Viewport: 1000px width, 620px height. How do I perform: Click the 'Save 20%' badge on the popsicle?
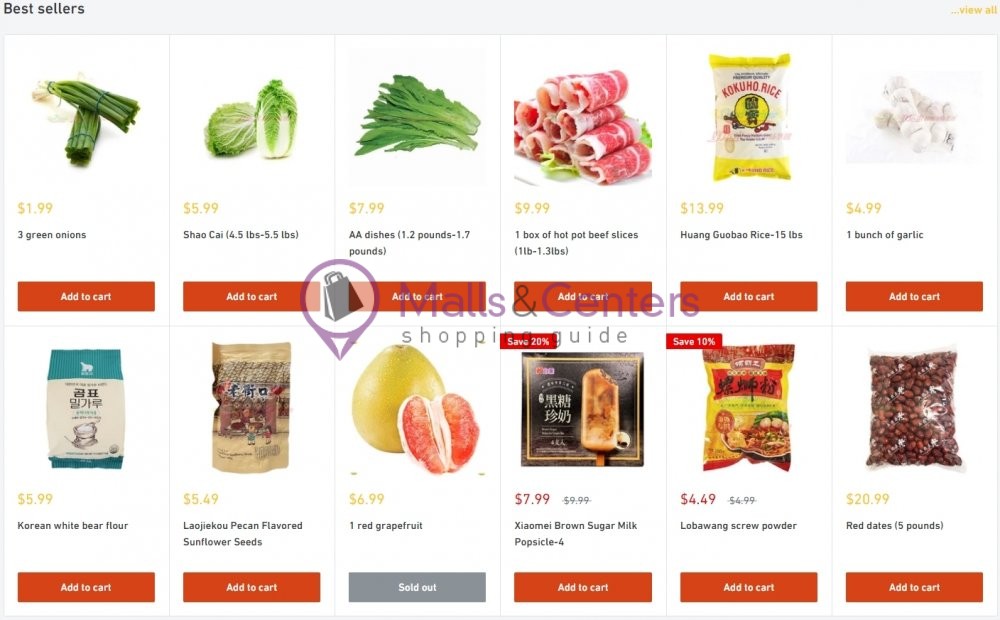(528, 341)
